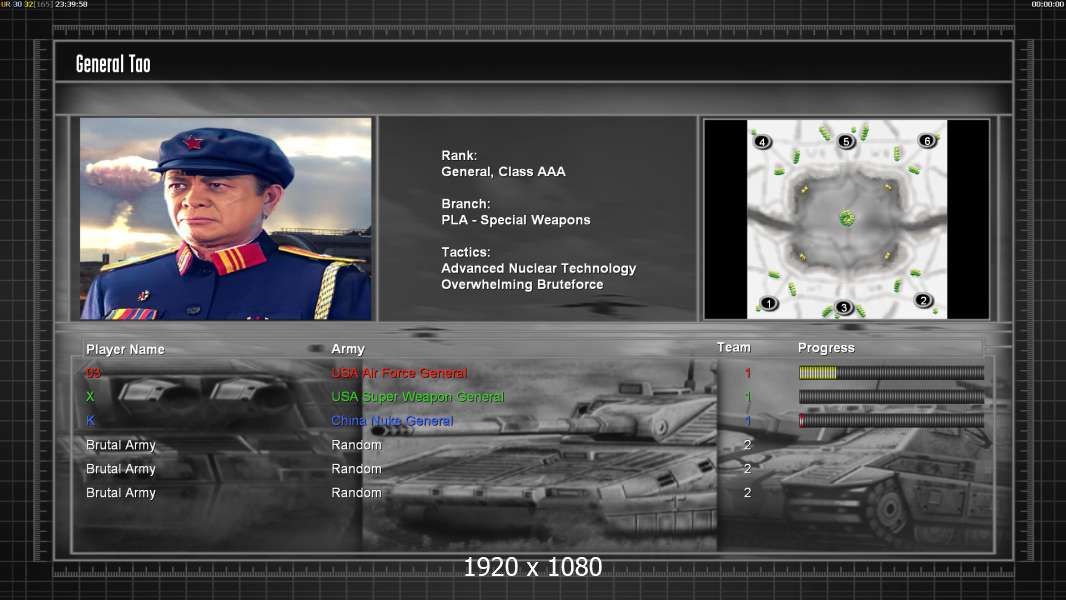Viewport: 1066px width, 600px height.
Task: Click the USA Air Force General progress bar
Action: [891, 372]
